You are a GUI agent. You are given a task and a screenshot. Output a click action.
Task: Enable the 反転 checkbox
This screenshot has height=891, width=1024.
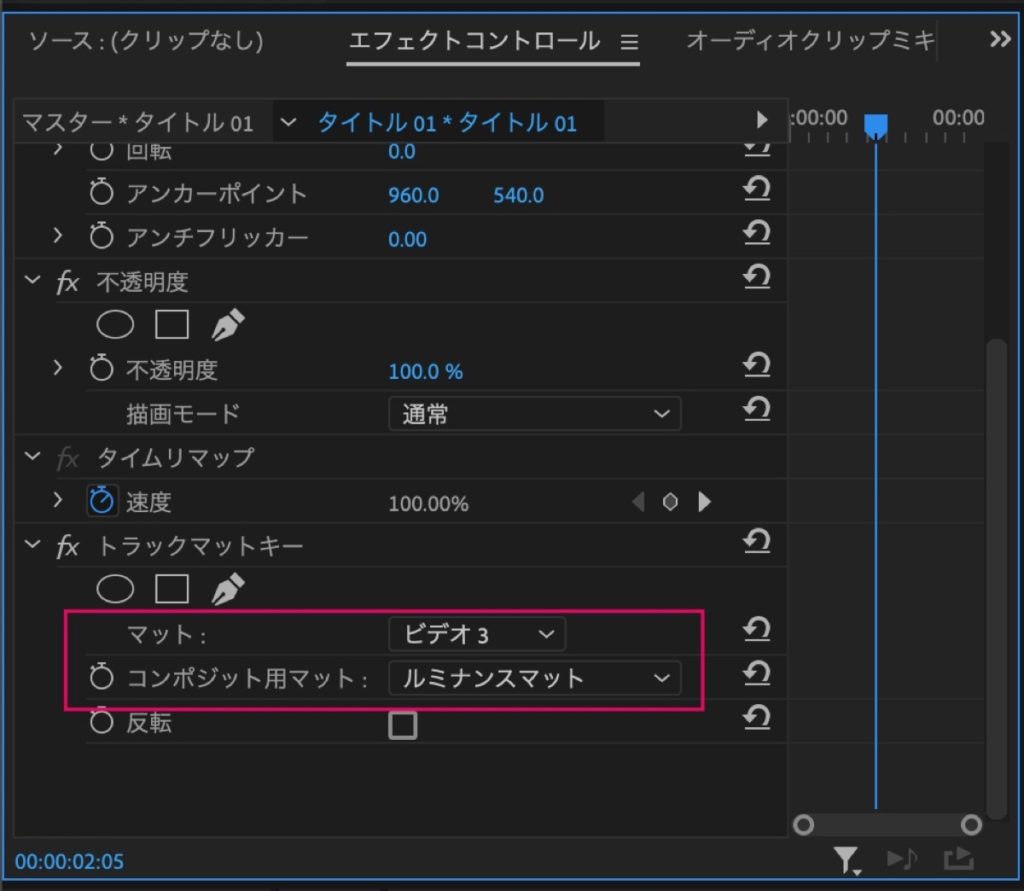coord(402,725)
